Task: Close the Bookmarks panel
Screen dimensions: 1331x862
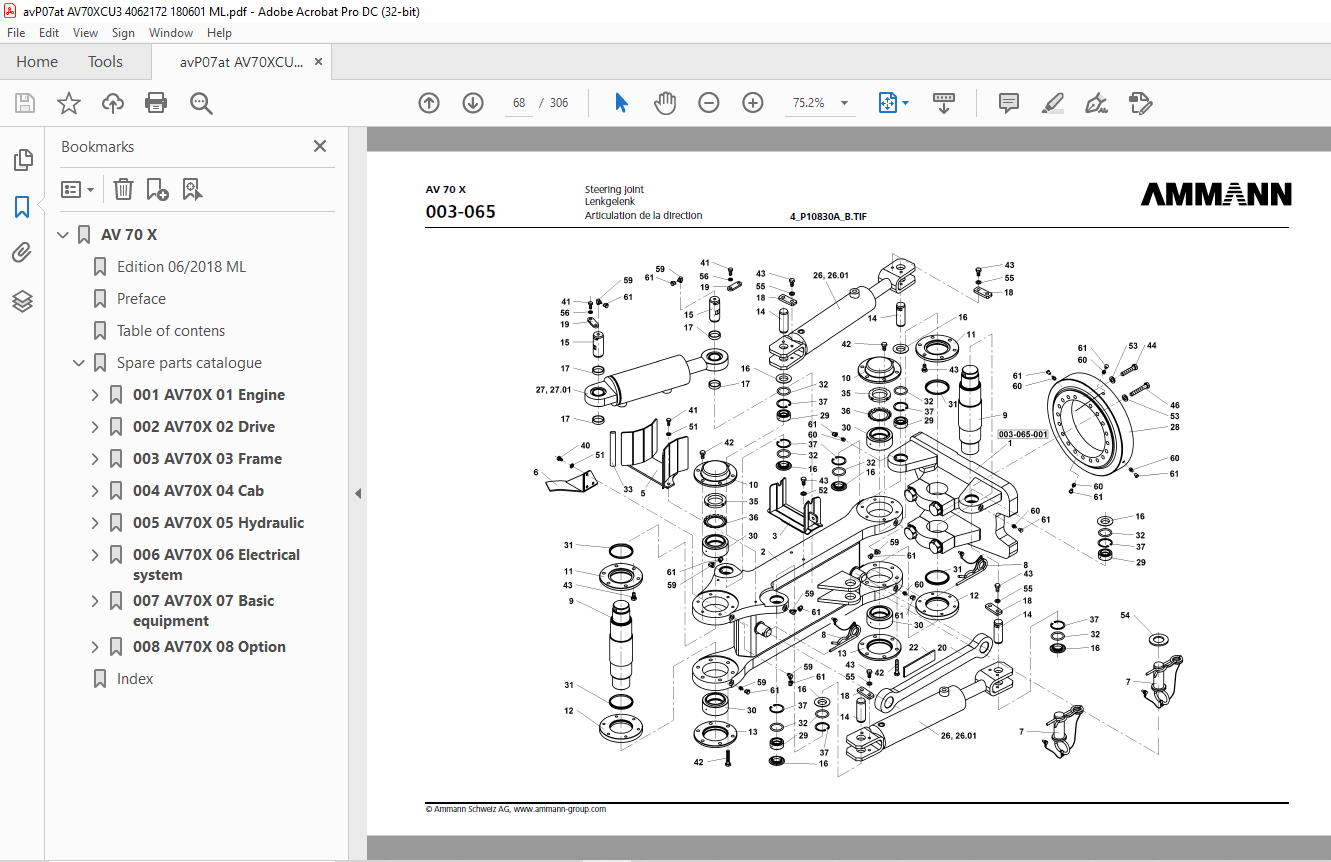Action: 320,146
